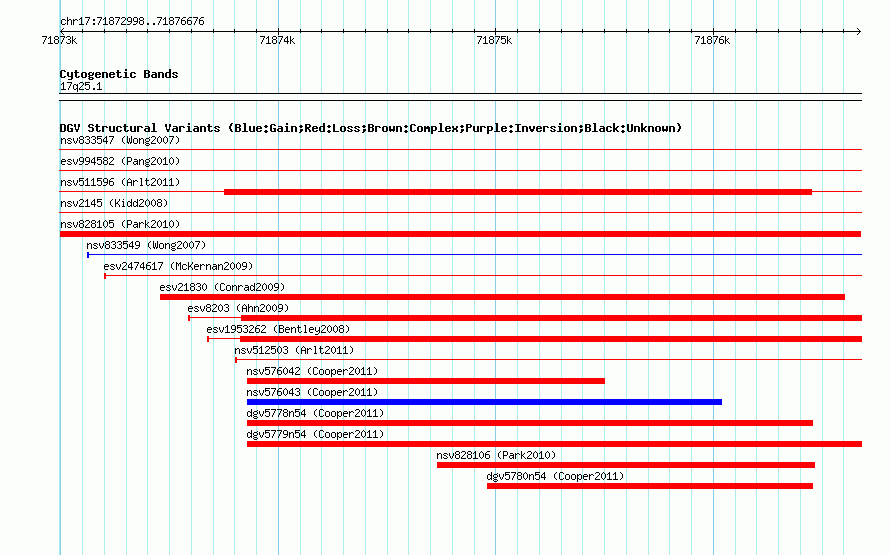890x555 pixels.
Task: Open variant esv21830 (Conrad2009) label
Action: coord(222,287)
